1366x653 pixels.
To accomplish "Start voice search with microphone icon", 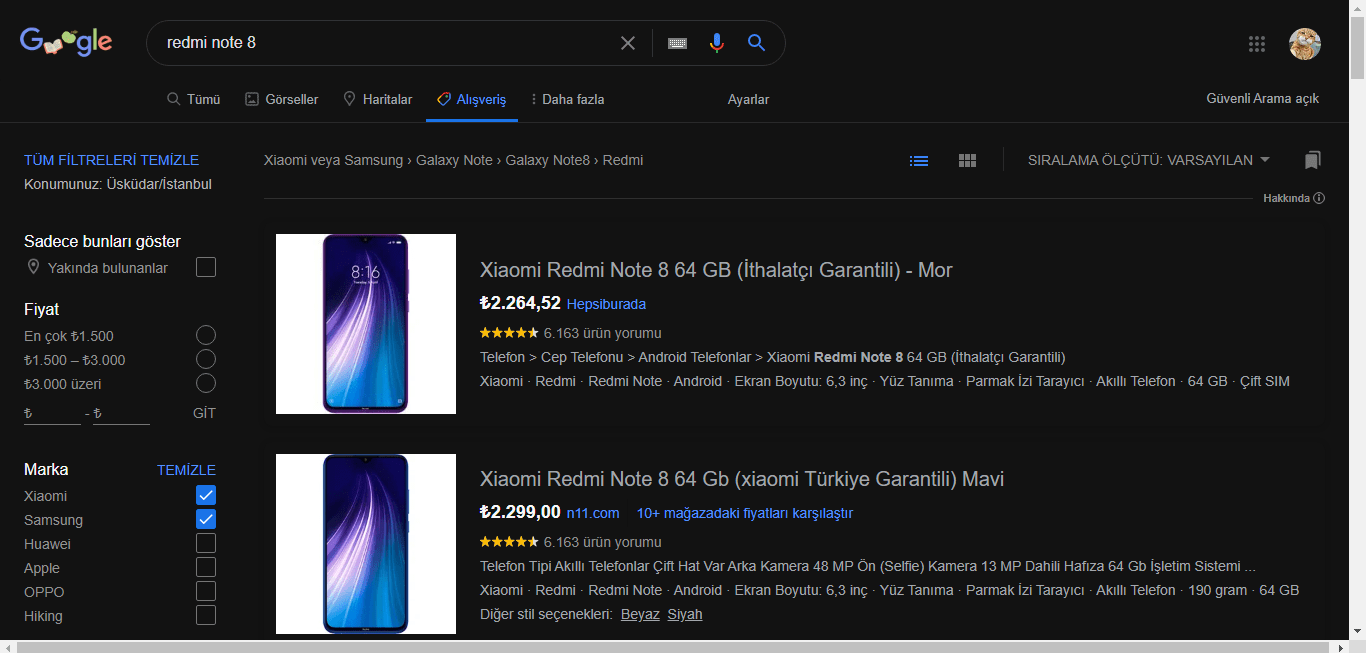I will click(x=716, y=43).
